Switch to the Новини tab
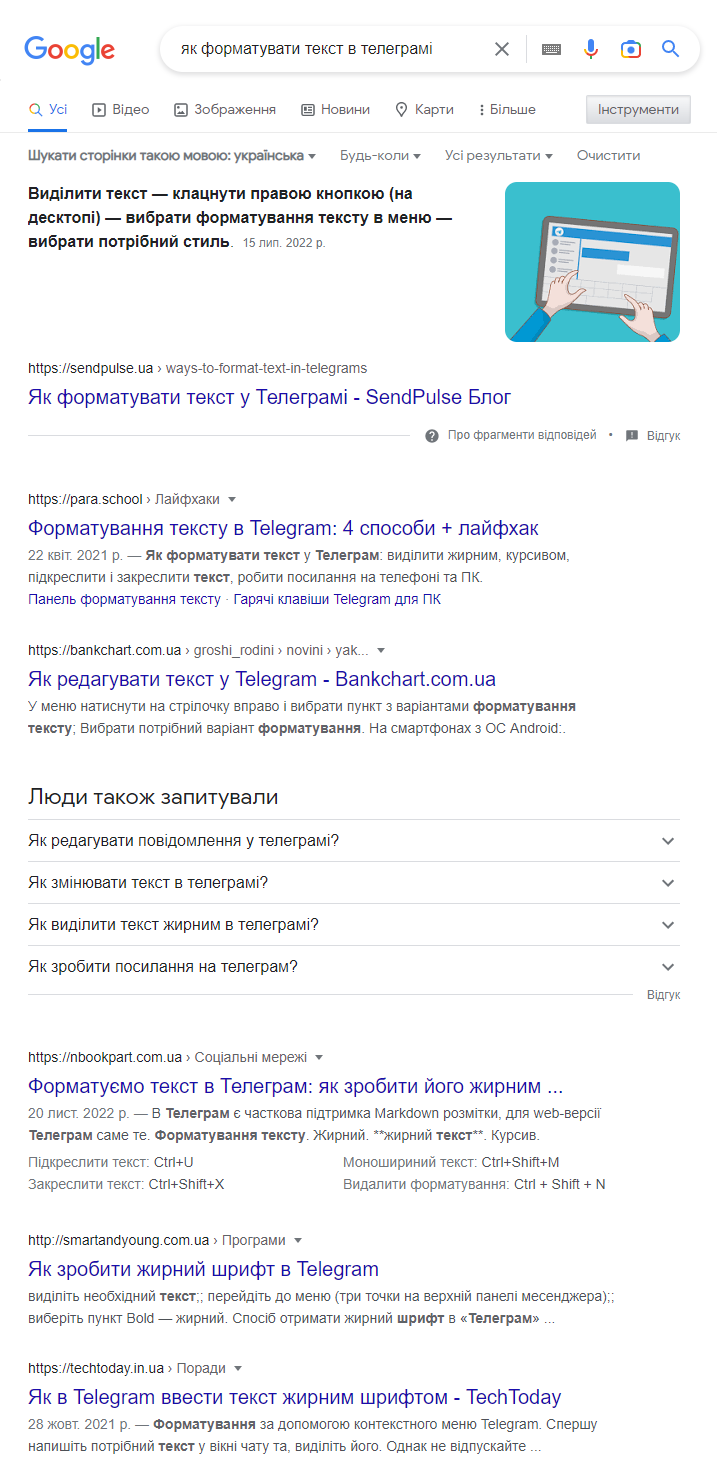Viewport: 717px width, 1467px height. pos(335,110)
